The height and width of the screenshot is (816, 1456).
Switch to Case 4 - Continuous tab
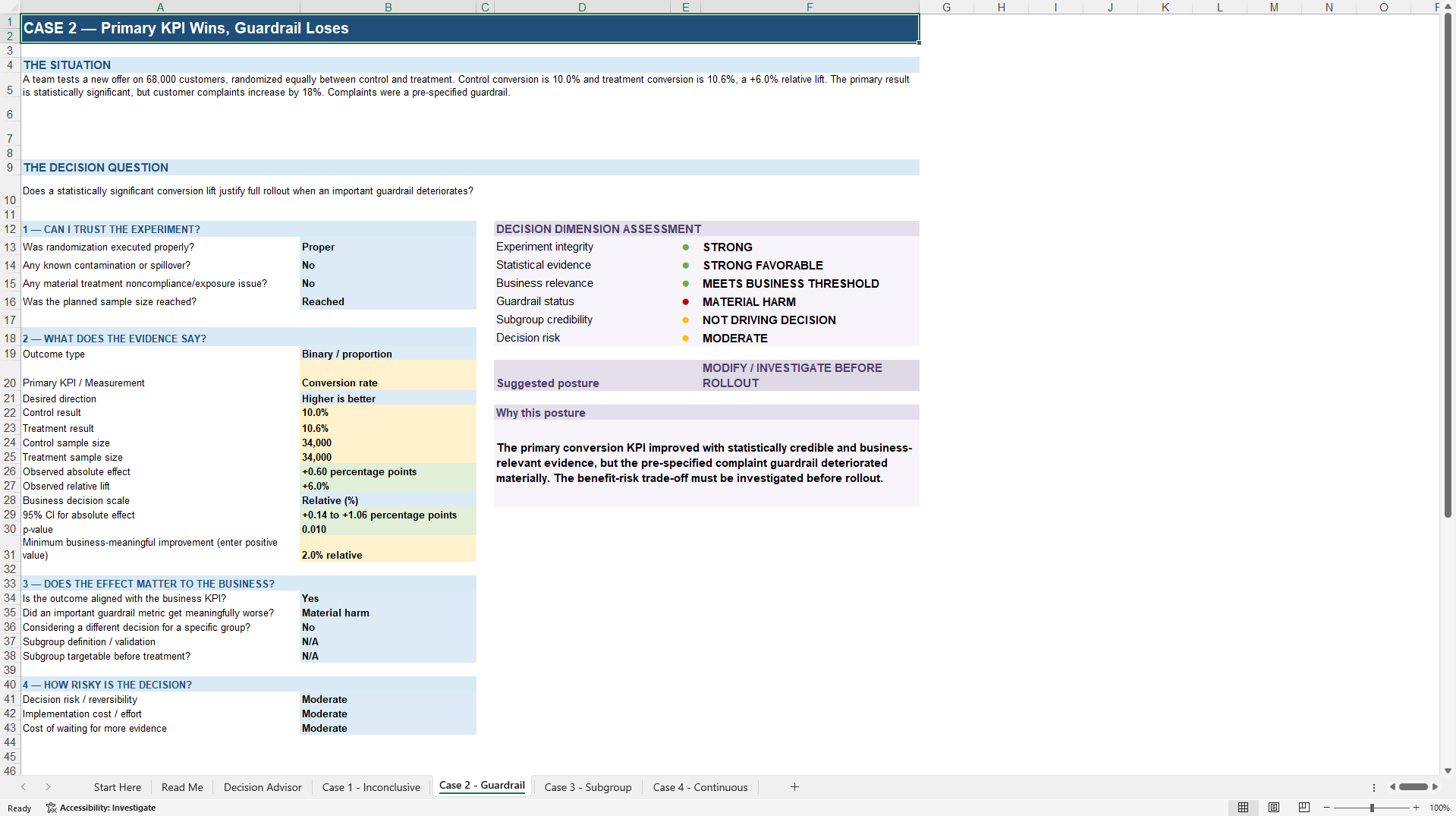click(700, 787)
